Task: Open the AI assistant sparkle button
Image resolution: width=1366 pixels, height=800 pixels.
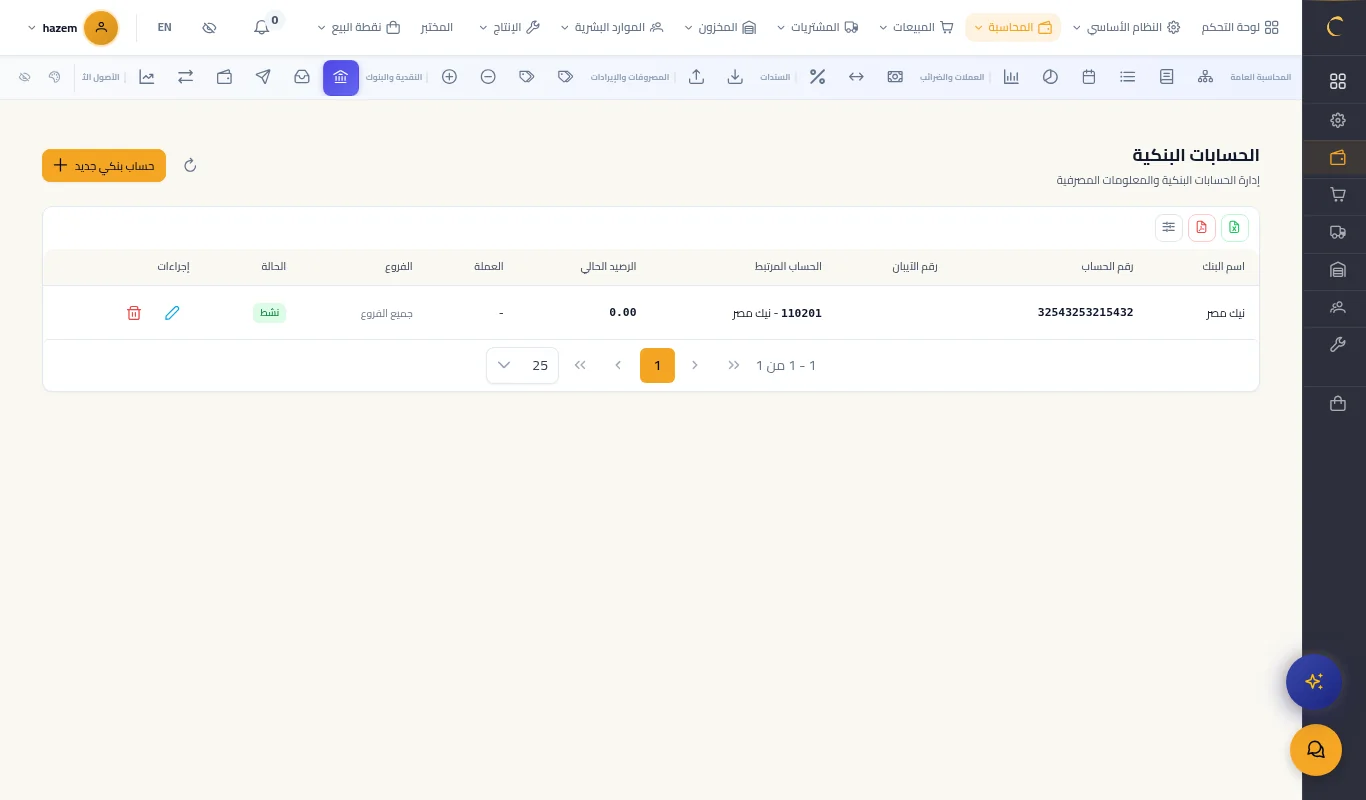Action: [x=1314, y=682]
